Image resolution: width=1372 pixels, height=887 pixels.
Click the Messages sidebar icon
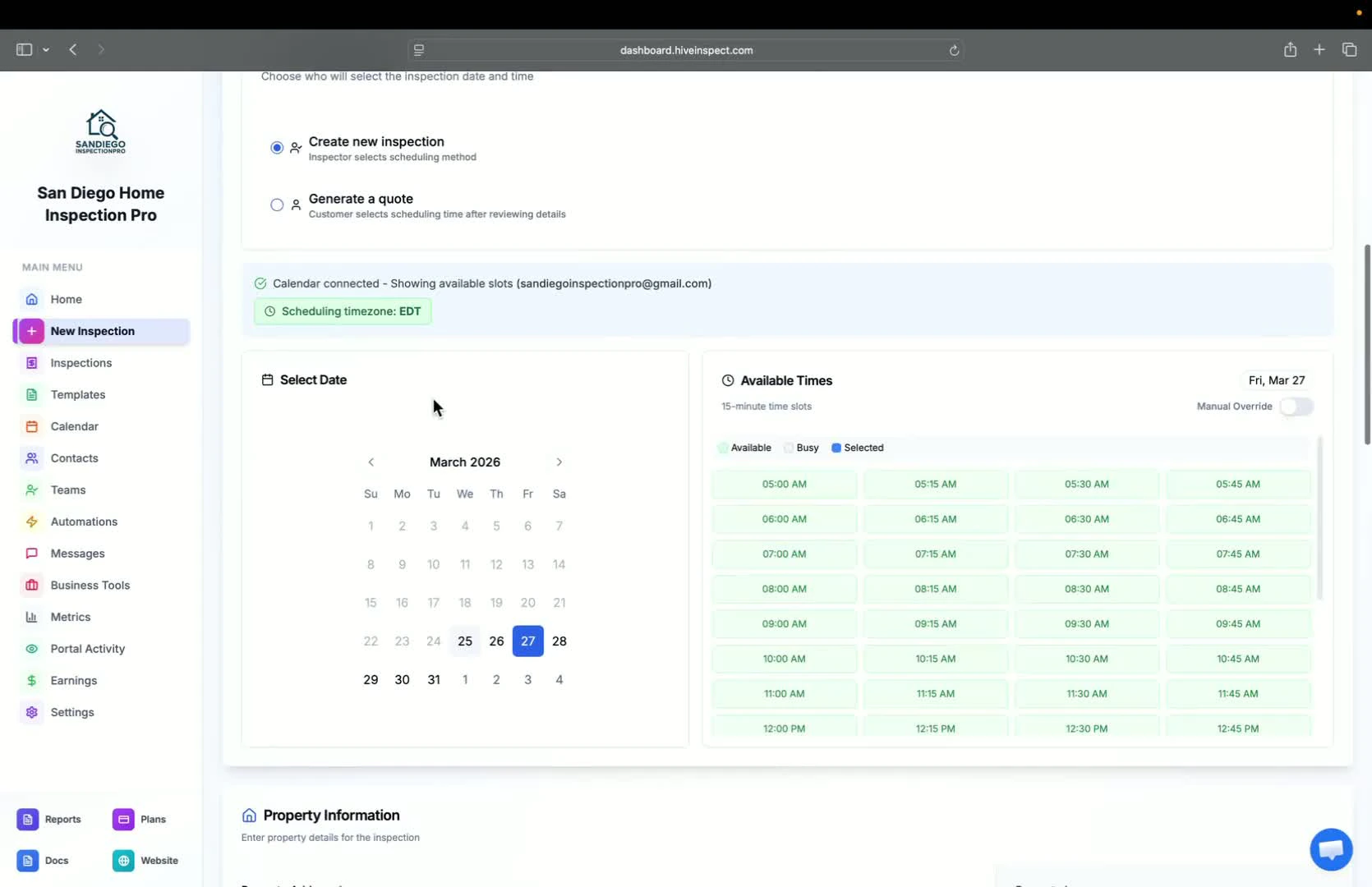[x=31, y=554]
